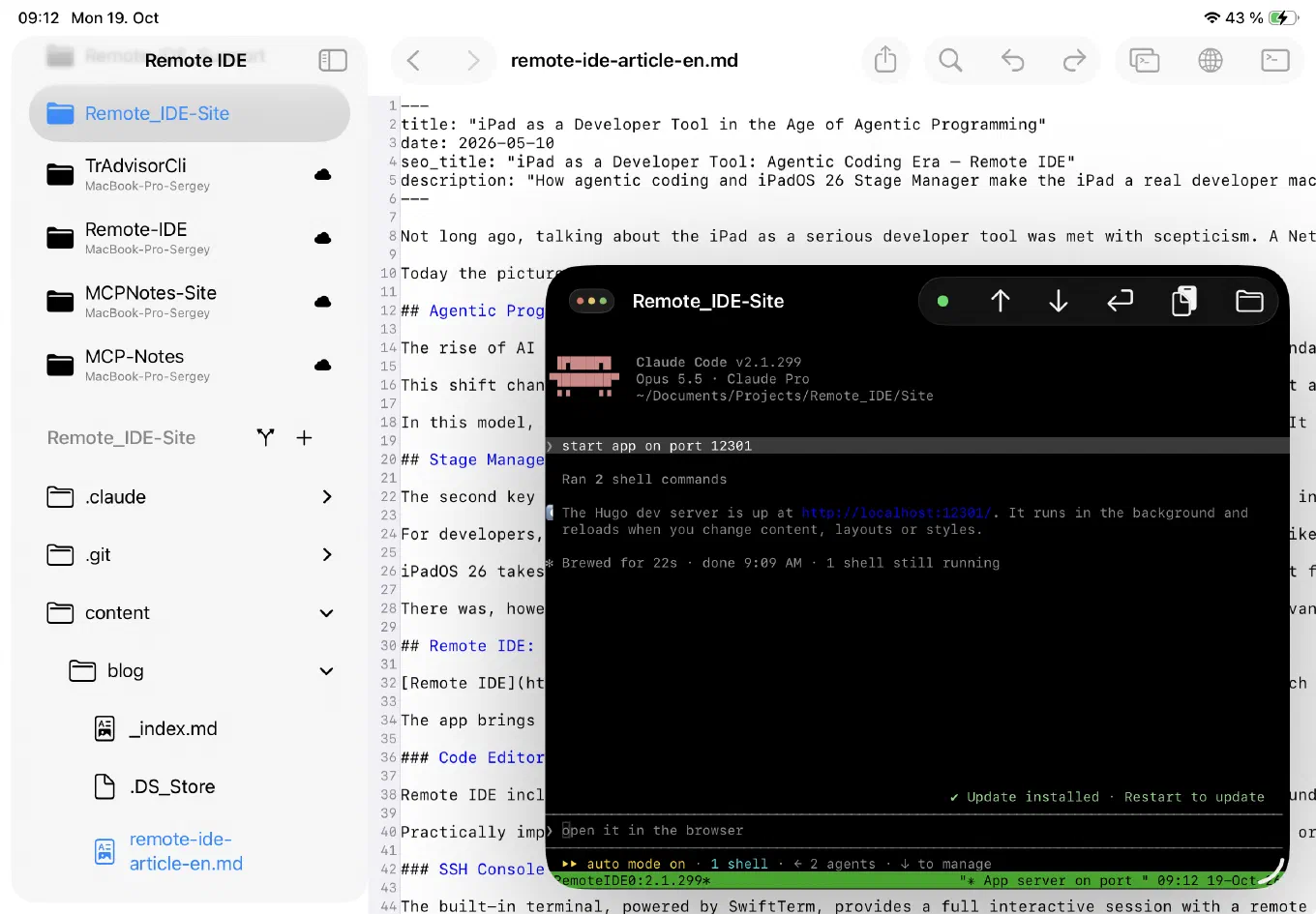
Task: Open the terminal folder icon
Action: click(x=1249, y=301)
